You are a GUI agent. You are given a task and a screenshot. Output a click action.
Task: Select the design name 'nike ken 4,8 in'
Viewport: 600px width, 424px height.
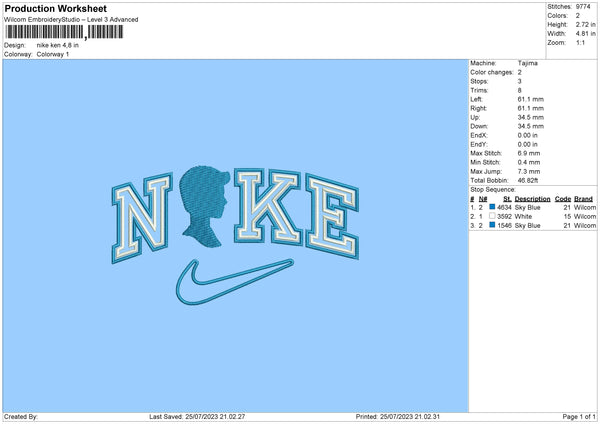58,45
